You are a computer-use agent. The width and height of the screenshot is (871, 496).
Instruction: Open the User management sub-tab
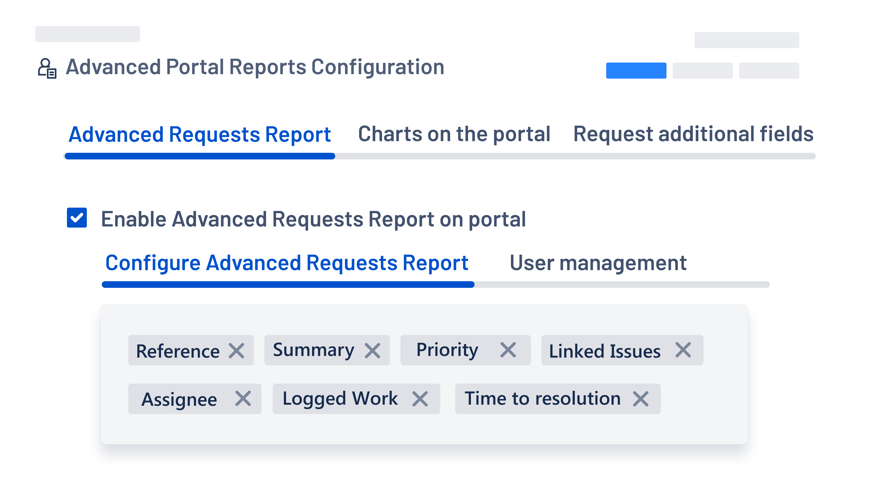[598, 263]
